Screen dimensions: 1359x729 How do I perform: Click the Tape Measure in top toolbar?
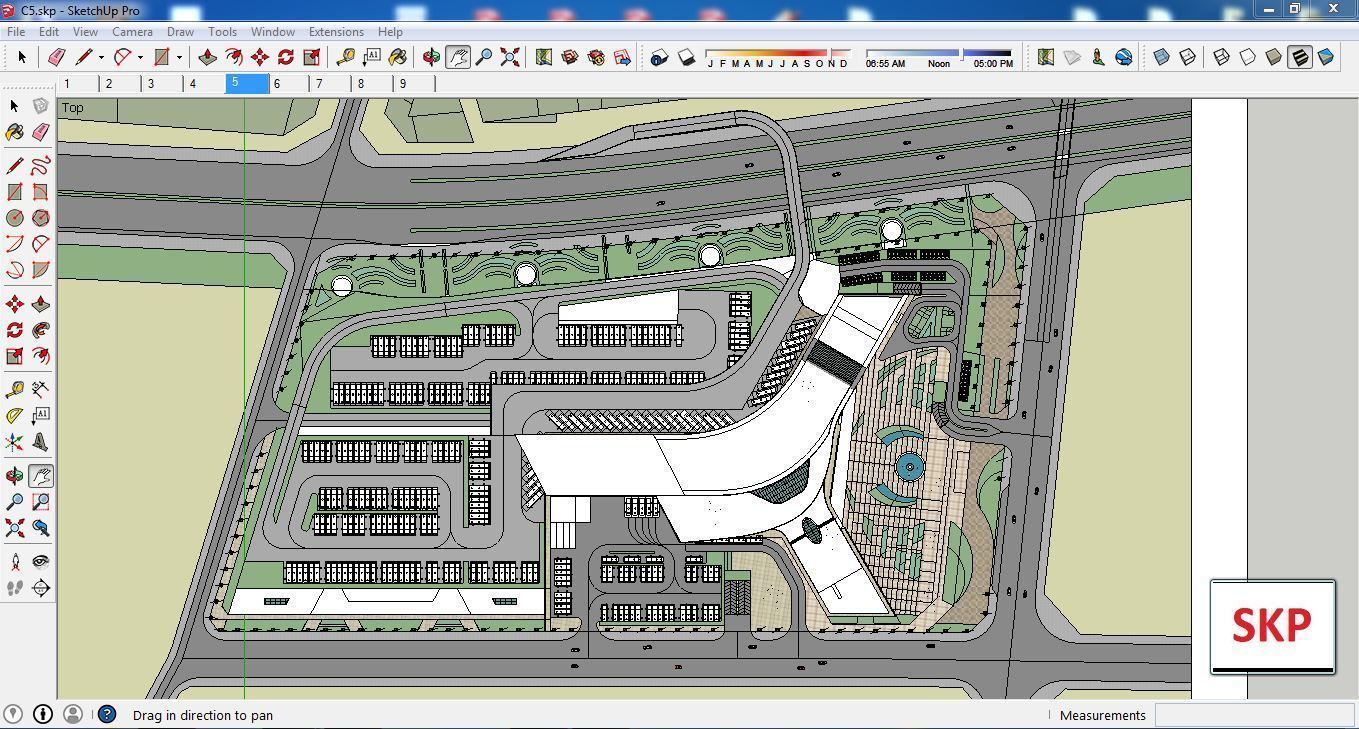point(346,57)
